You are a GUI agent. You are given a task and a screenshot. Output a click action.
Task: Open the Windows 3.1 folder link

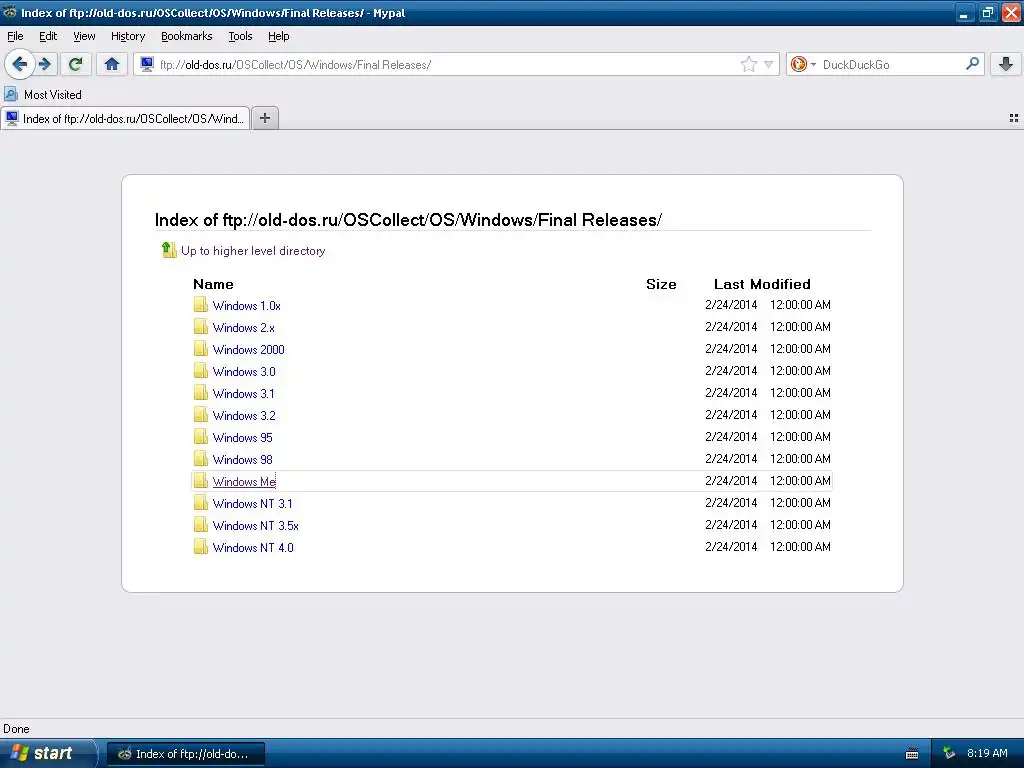(244, 394)
